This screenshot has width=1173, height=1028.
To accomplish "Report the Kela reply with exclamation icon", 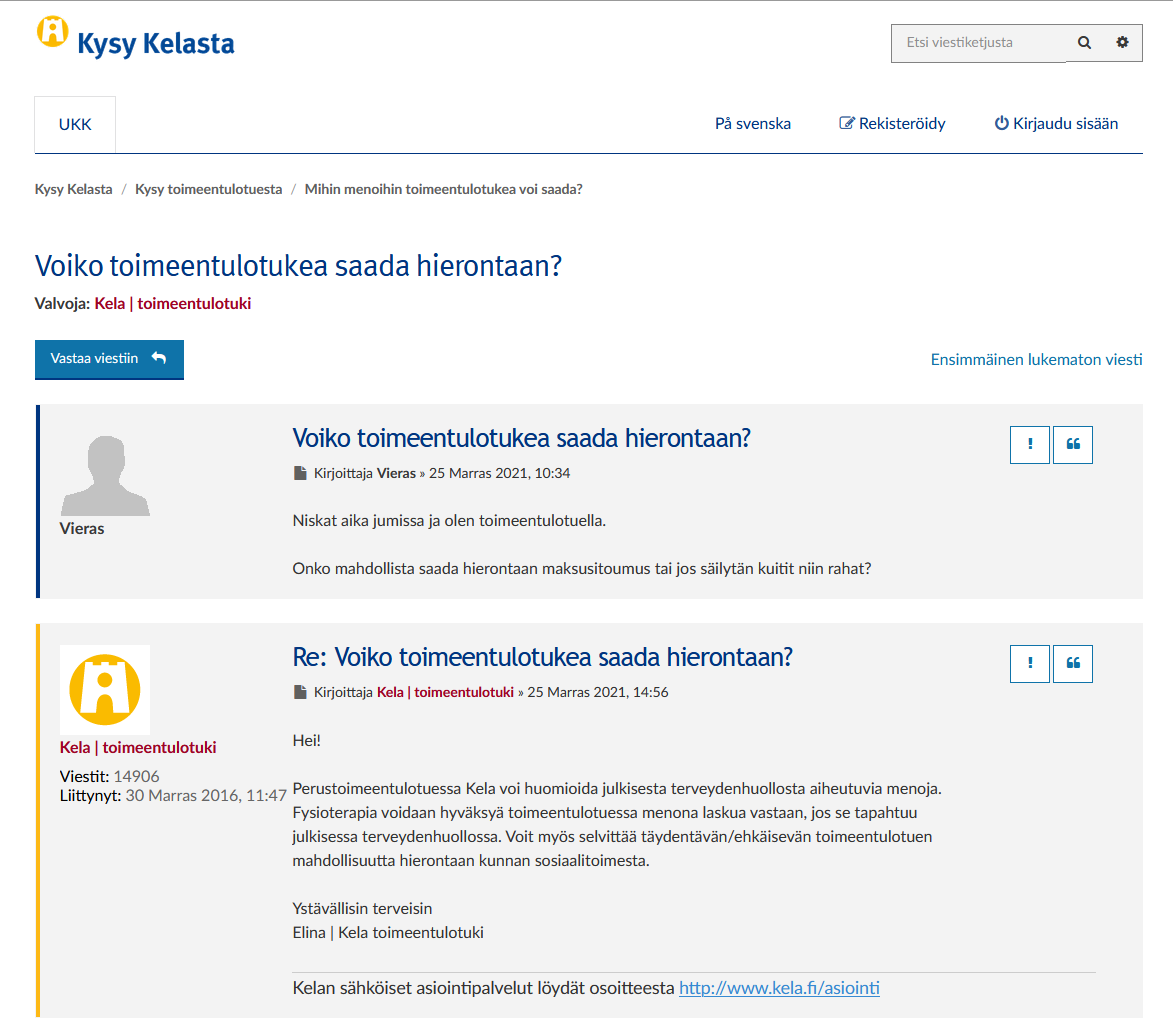I will tap(1029, 664).
